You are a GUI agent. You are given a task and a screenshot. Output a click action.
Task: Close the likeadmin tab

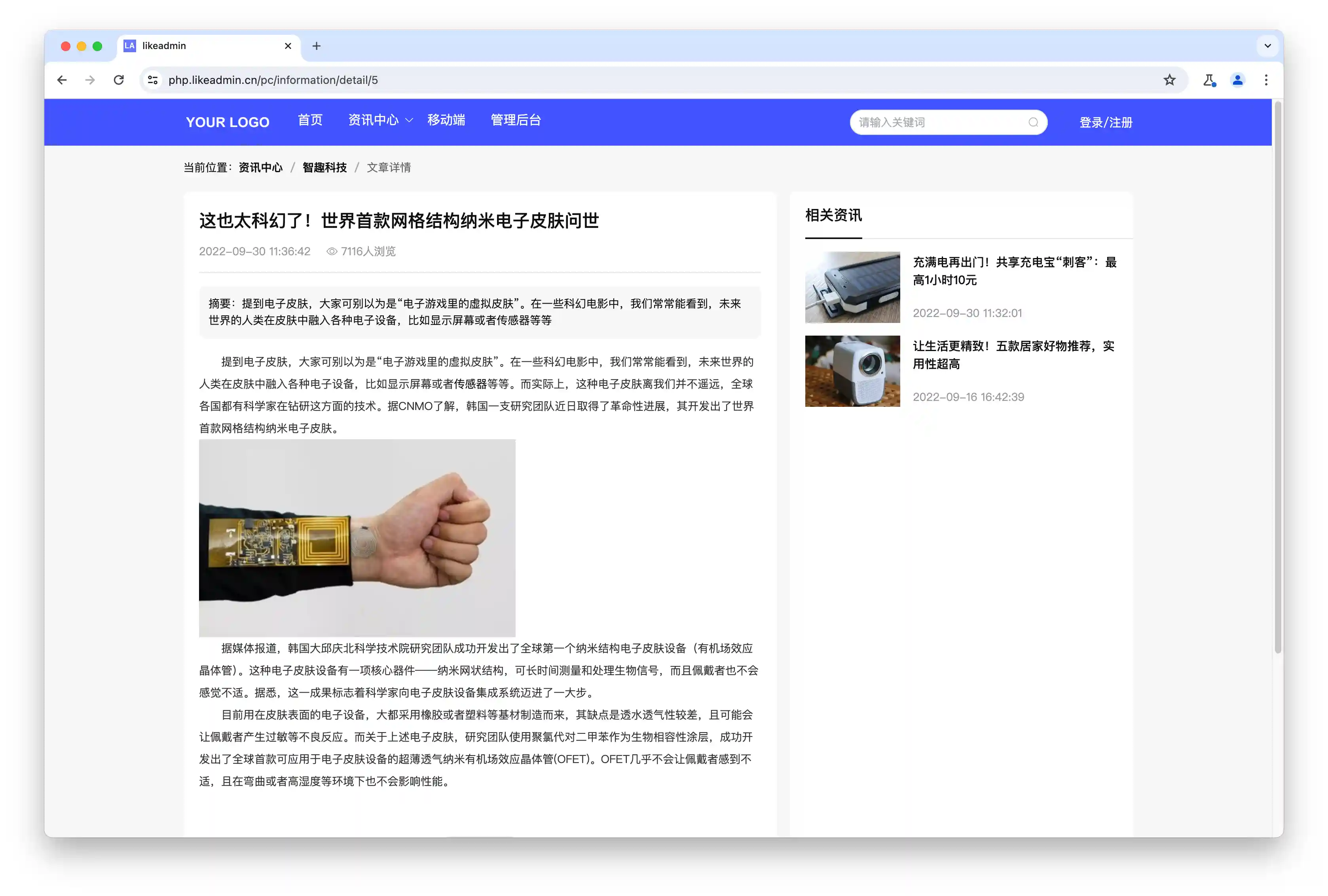288,46
